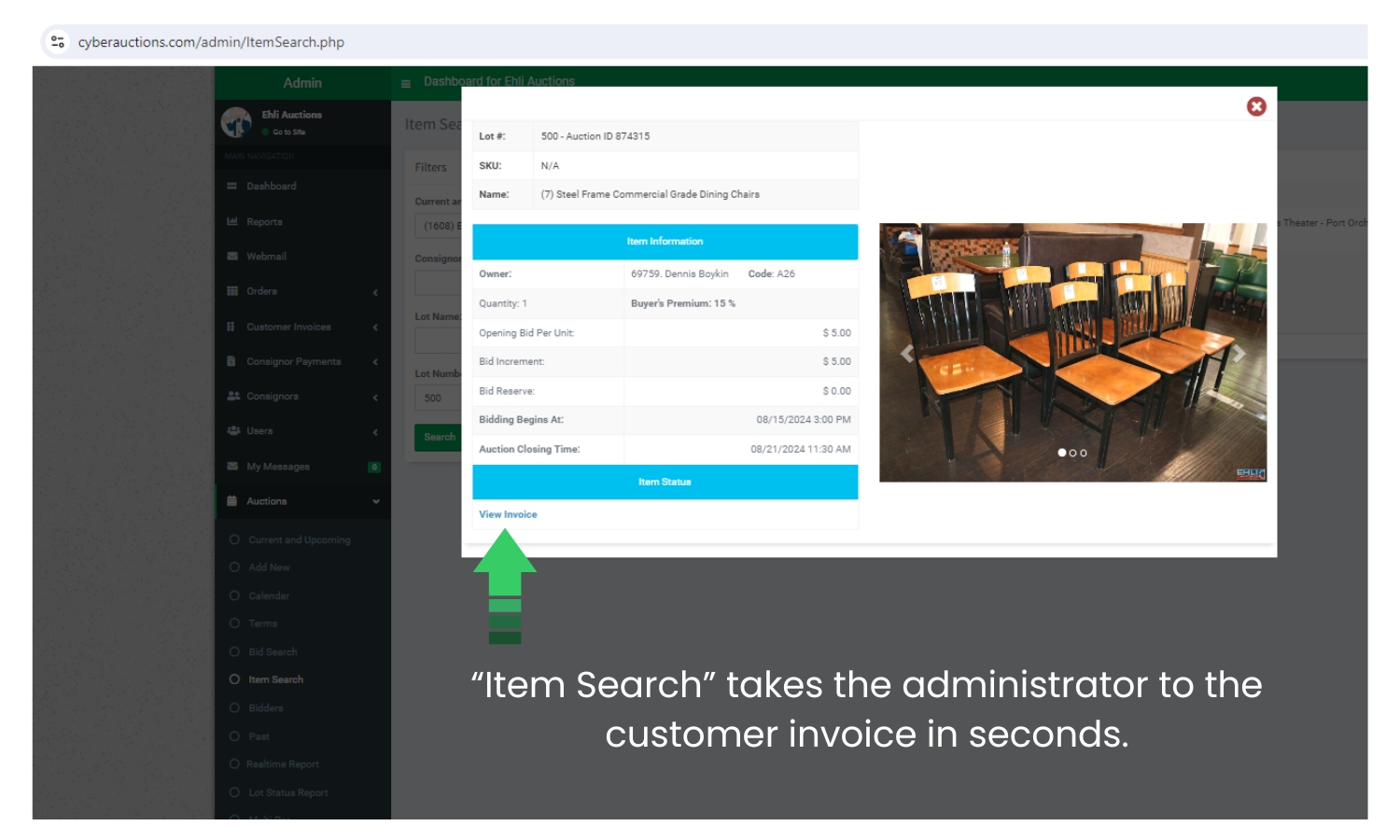
Task: Open the Go to Site link
Action: [288, 133]
